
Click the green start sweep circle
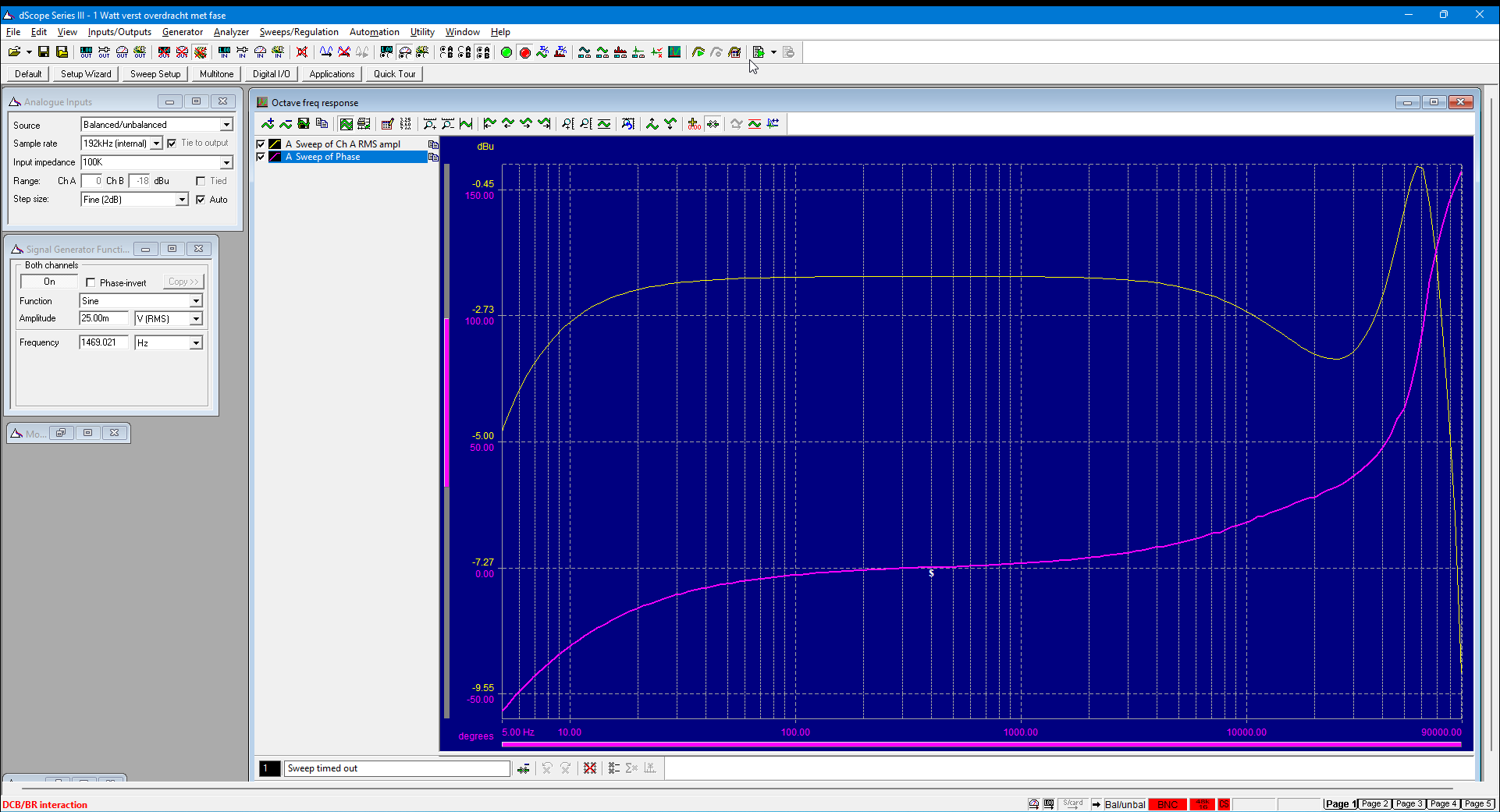coord(507,52)
